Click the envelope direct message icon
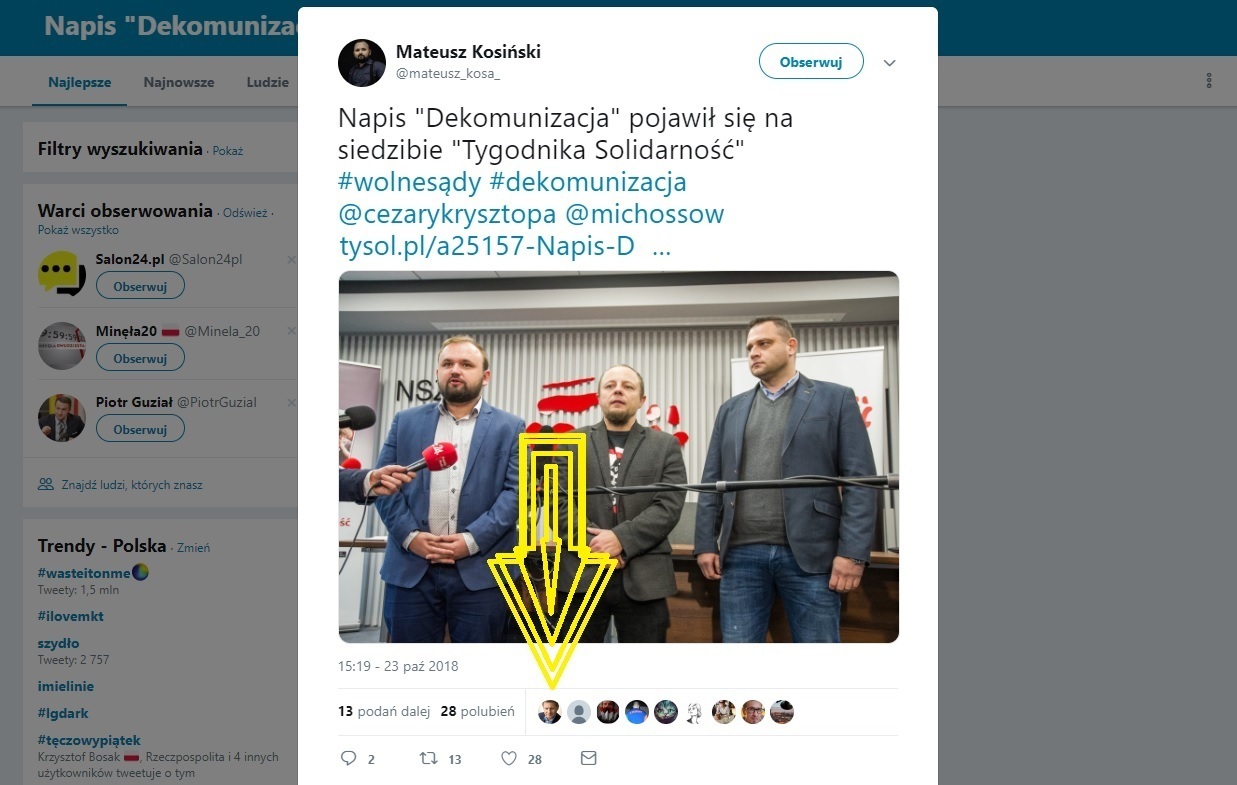The width and height of the screenshot is (1237, 785). 589,758
